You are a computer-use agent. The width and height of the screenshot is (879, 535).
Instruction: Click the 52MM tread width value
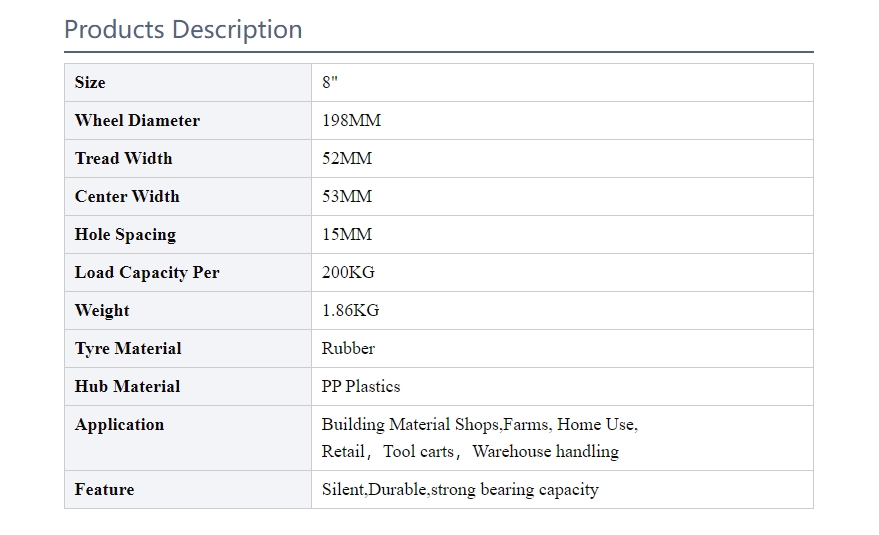(x=347, y=159)
